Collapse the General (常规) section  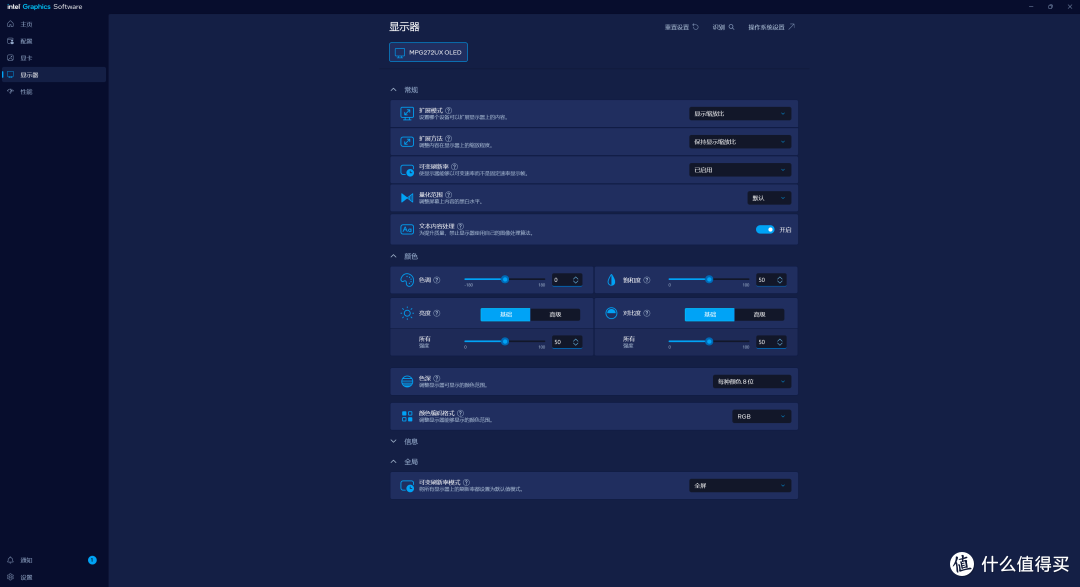pyautogui.click(x=393, y=90)
